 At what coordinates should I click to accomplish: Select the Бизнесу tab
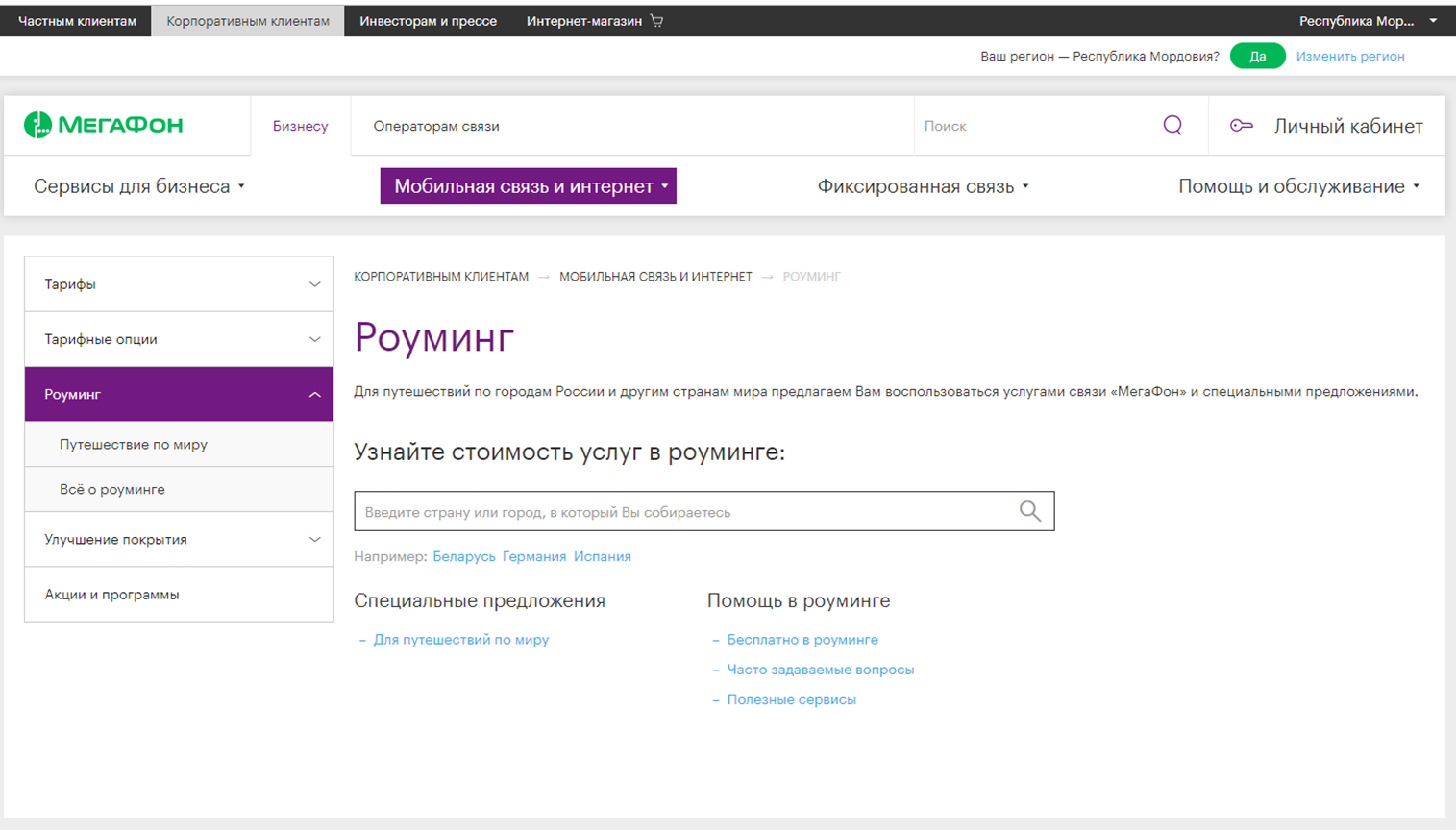(x=300, y=126)
